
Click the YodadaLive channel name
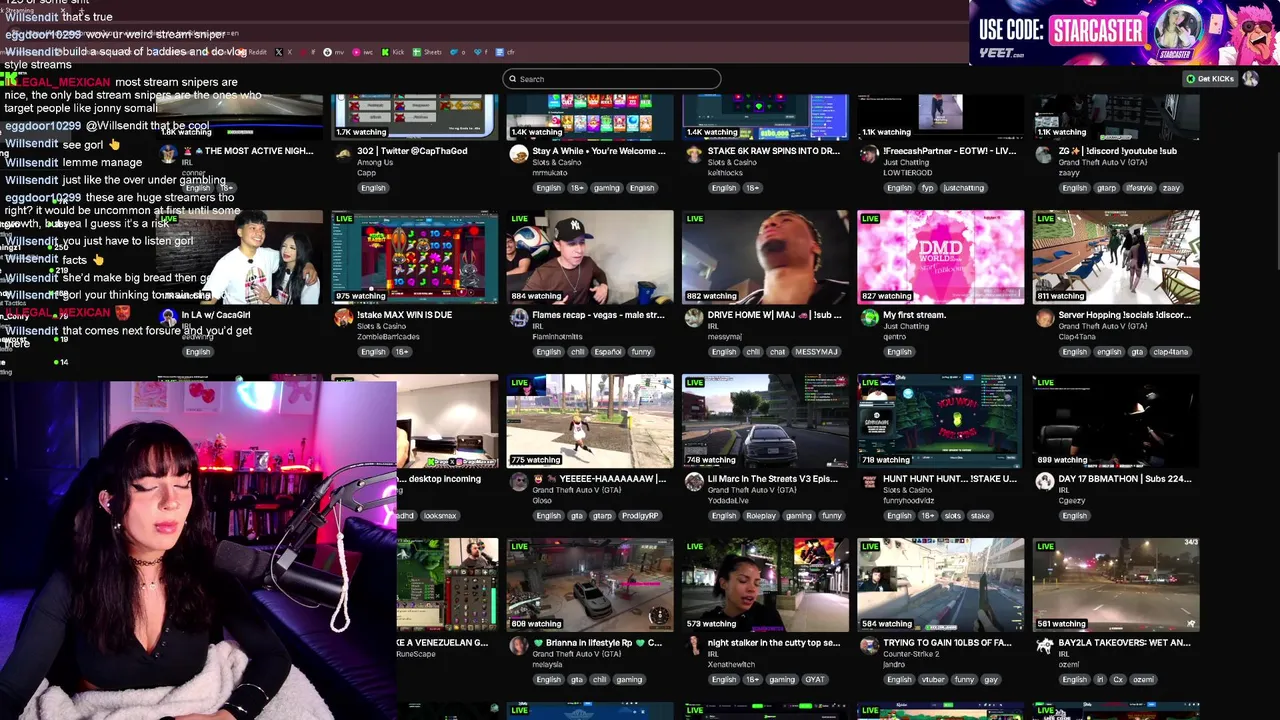coord(728,501)
